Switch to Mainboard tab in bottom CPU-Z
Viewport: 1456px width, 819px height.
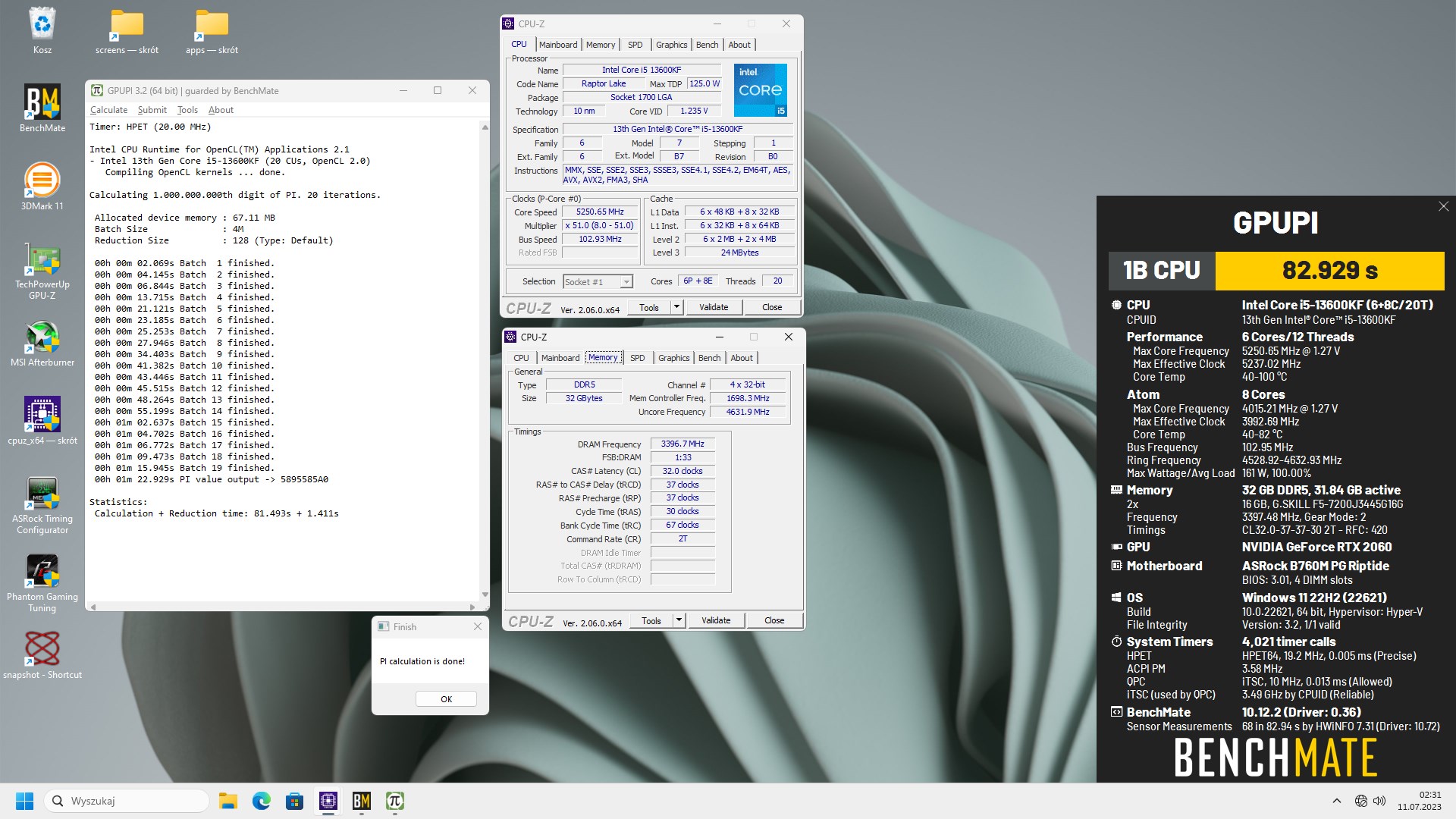(560, 358)
